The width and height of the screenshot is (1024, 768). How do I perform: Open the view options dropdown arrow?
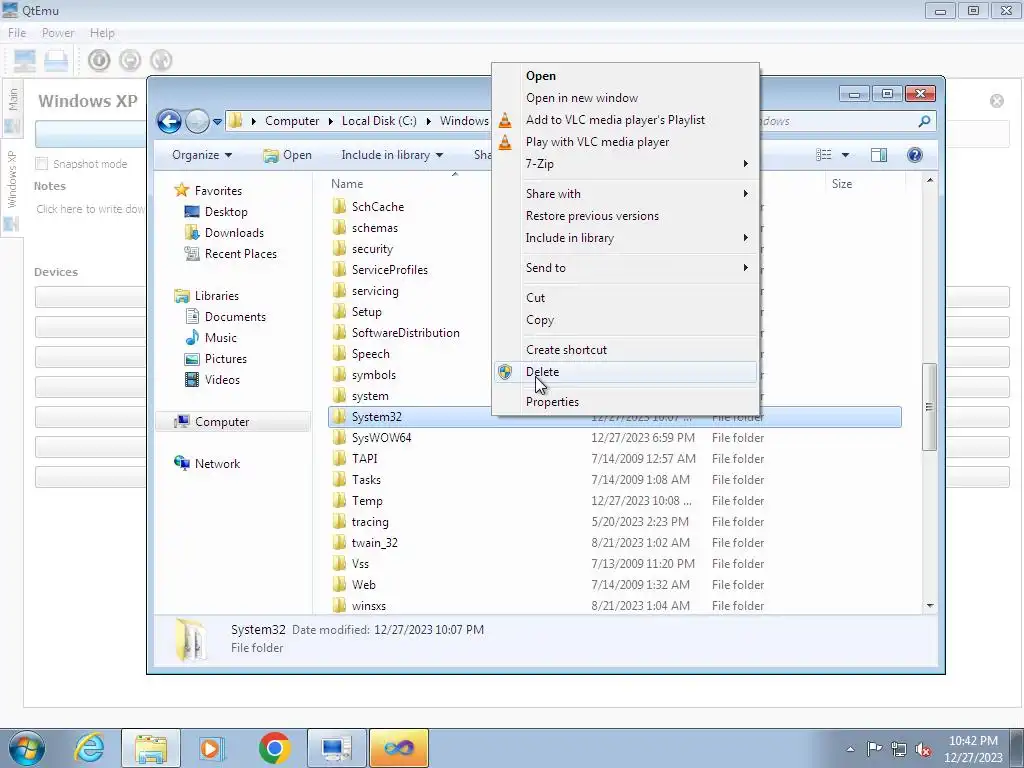845,155
